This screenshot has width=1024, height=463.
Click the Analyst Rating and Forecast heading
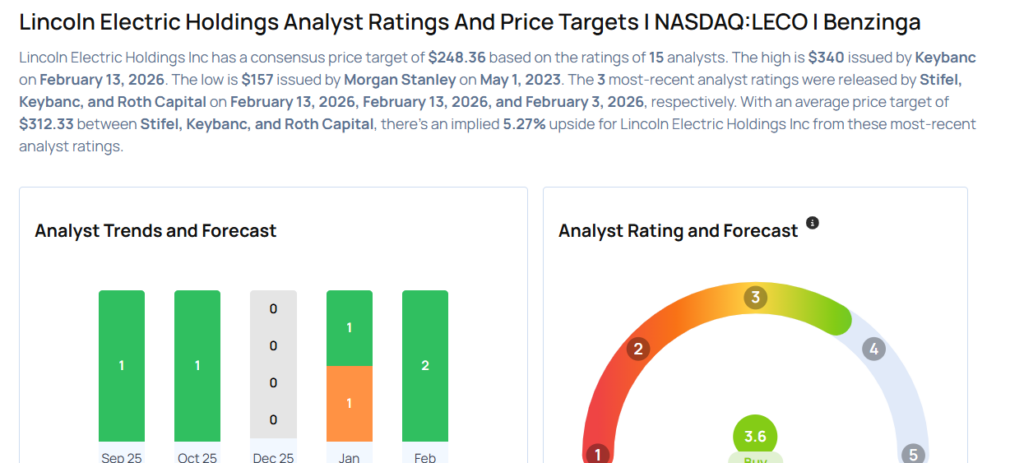[678, 231]
